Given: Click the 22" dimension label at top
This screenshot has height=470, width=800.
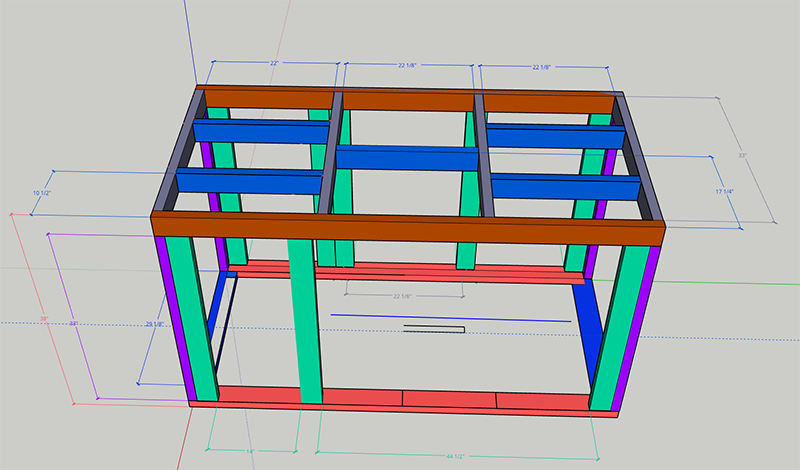Looking at the screenshot, I should 274,63.
